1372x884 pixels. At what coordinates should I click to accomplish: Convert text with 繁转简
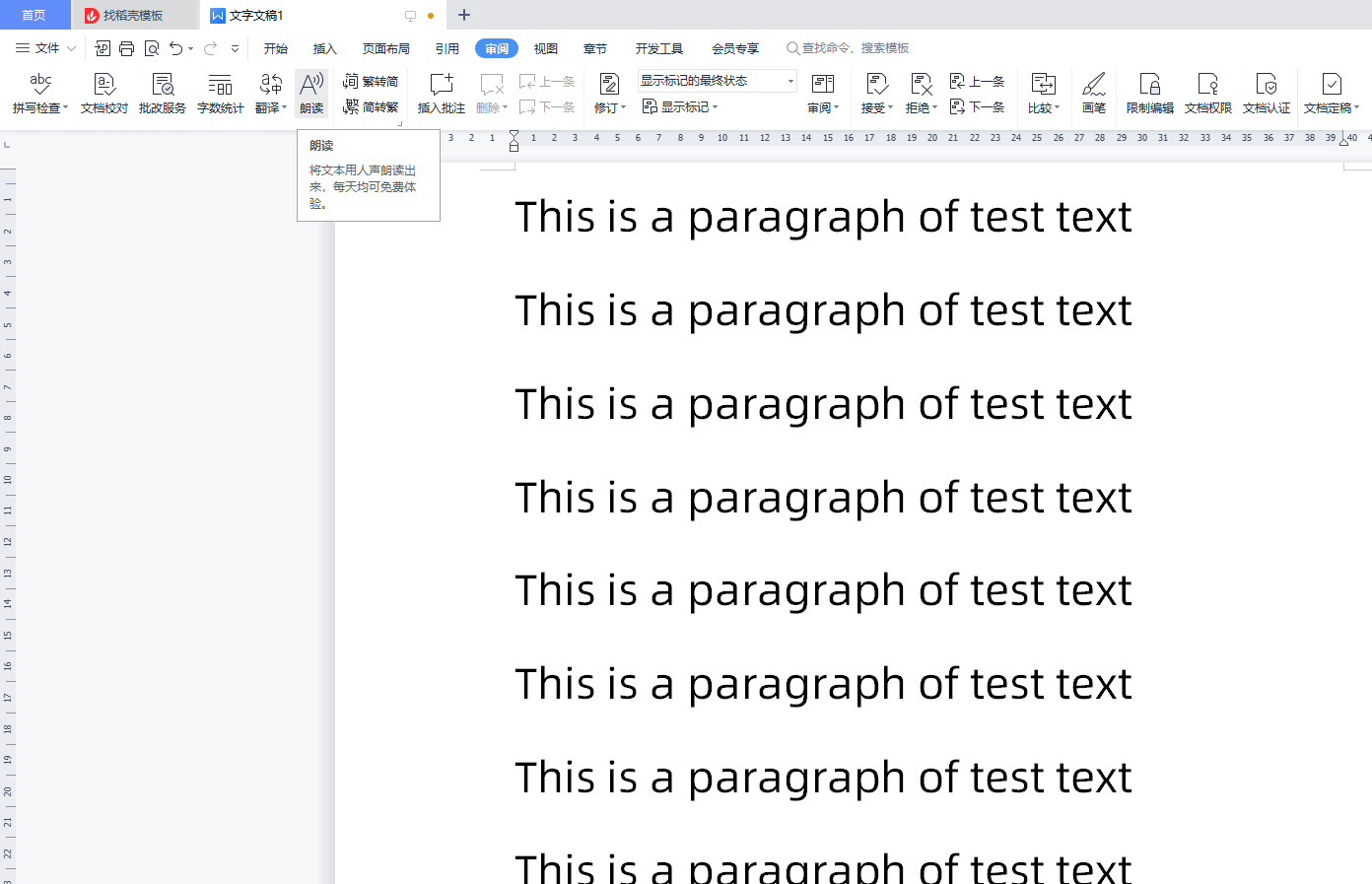371,82
